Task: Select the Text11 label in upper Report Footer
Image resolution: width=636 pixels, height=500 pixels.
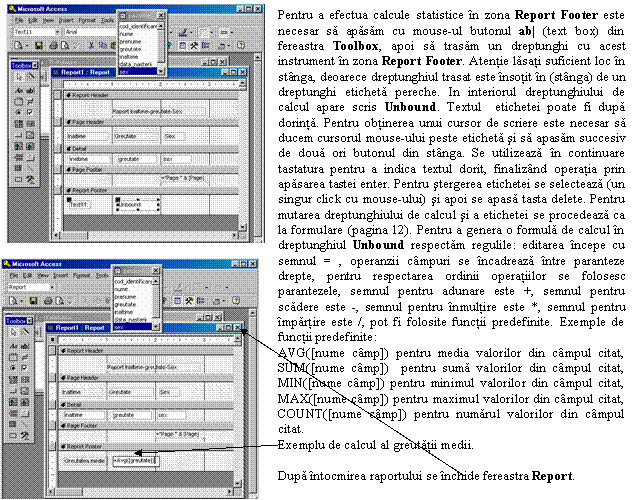Action: [x=80, y=204]
